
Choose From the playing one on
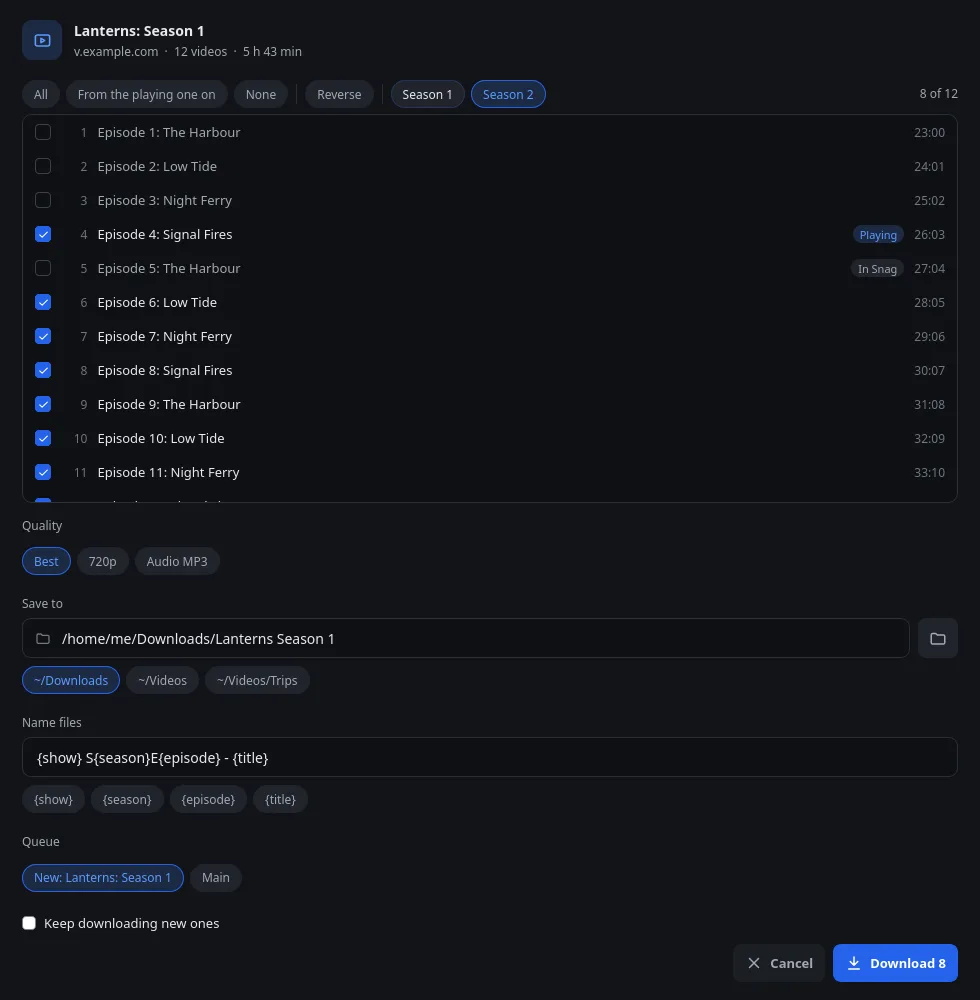point(147,94)
